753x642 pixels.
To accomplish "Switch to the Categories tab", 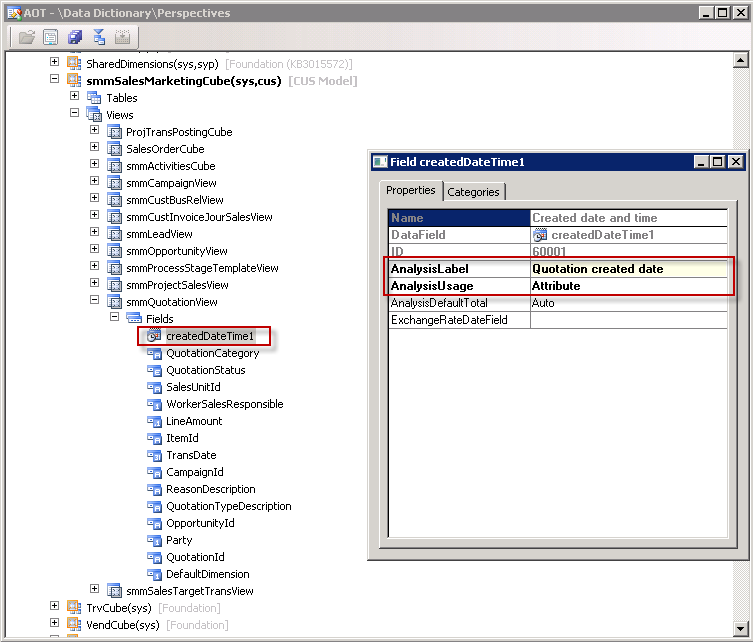I will pos(474,192).
